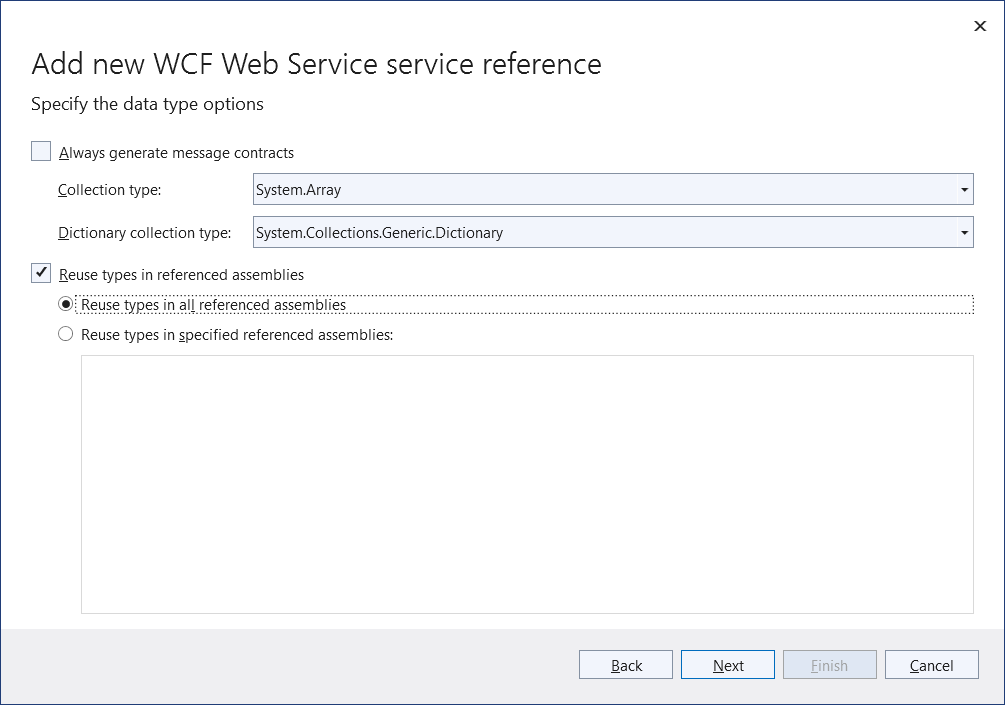Uncheck "Reuse types in referenced assemblies"
This screenshot has height=705, width=1005.
[40, 273]
